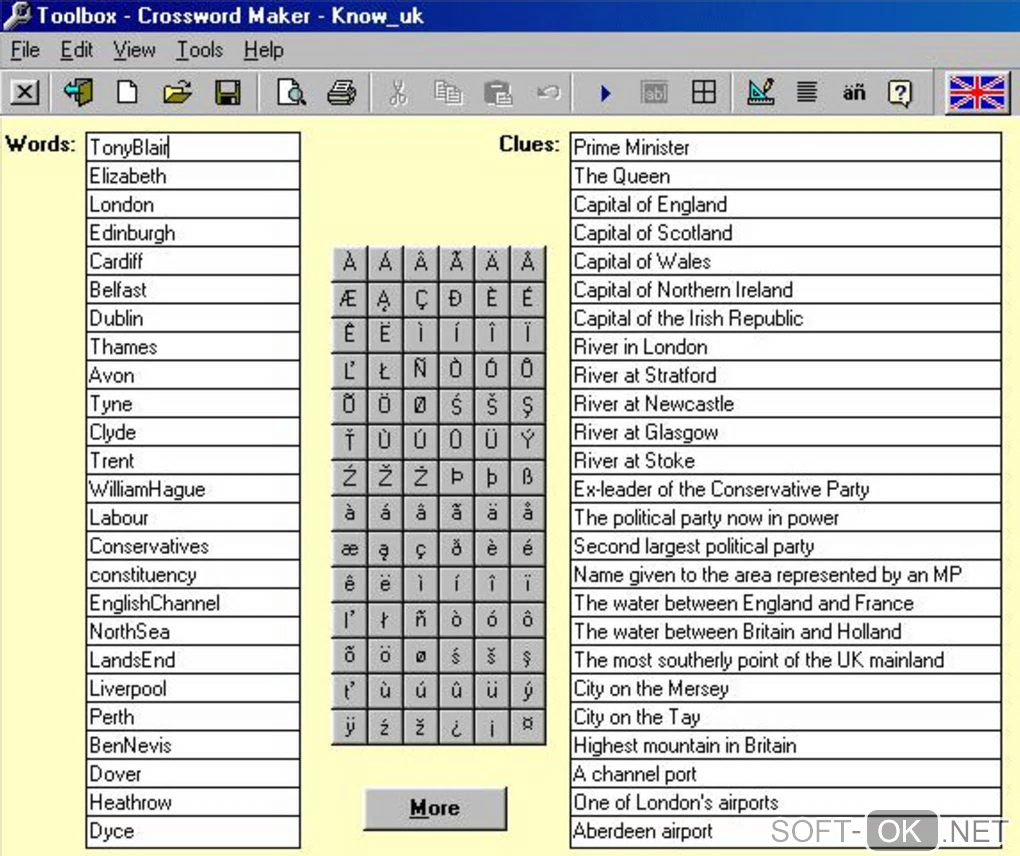
Task: Click the greyed text box icon
Action: click(654, 92)
